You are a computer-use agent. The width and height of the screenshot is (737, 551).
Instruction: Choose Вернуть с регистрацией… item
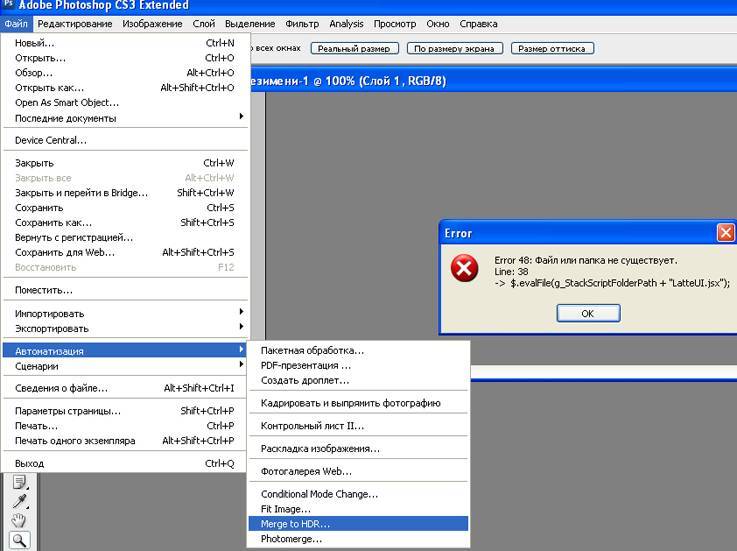[125, 237]
